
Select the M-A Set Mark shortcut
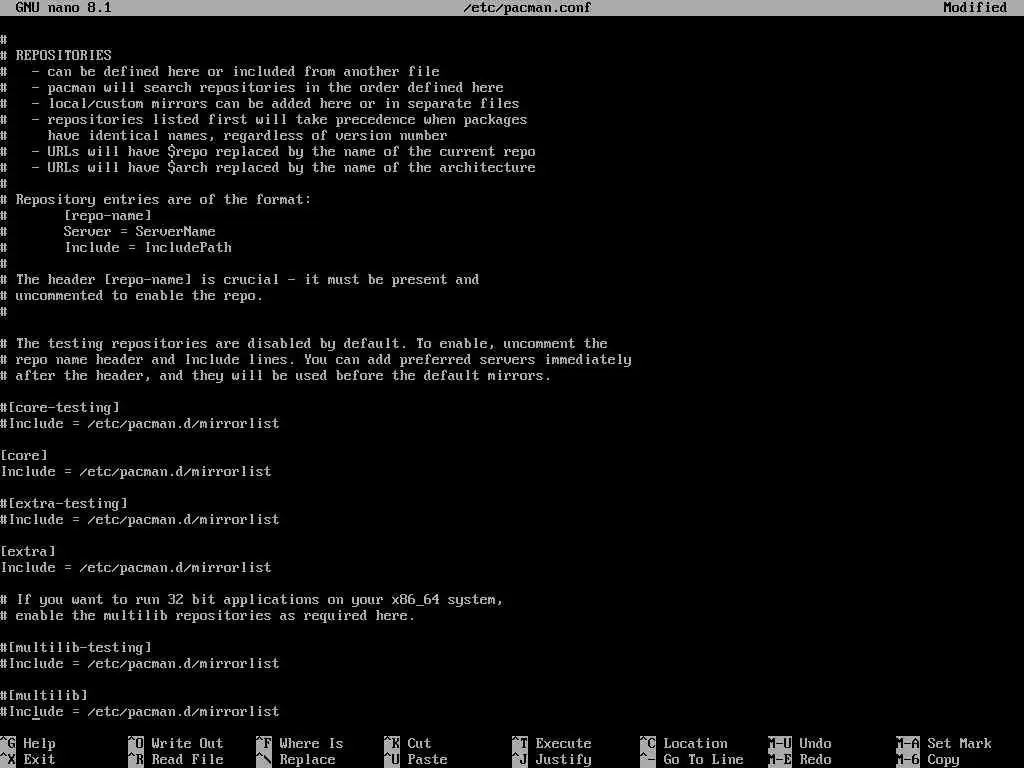pos(944,743)
